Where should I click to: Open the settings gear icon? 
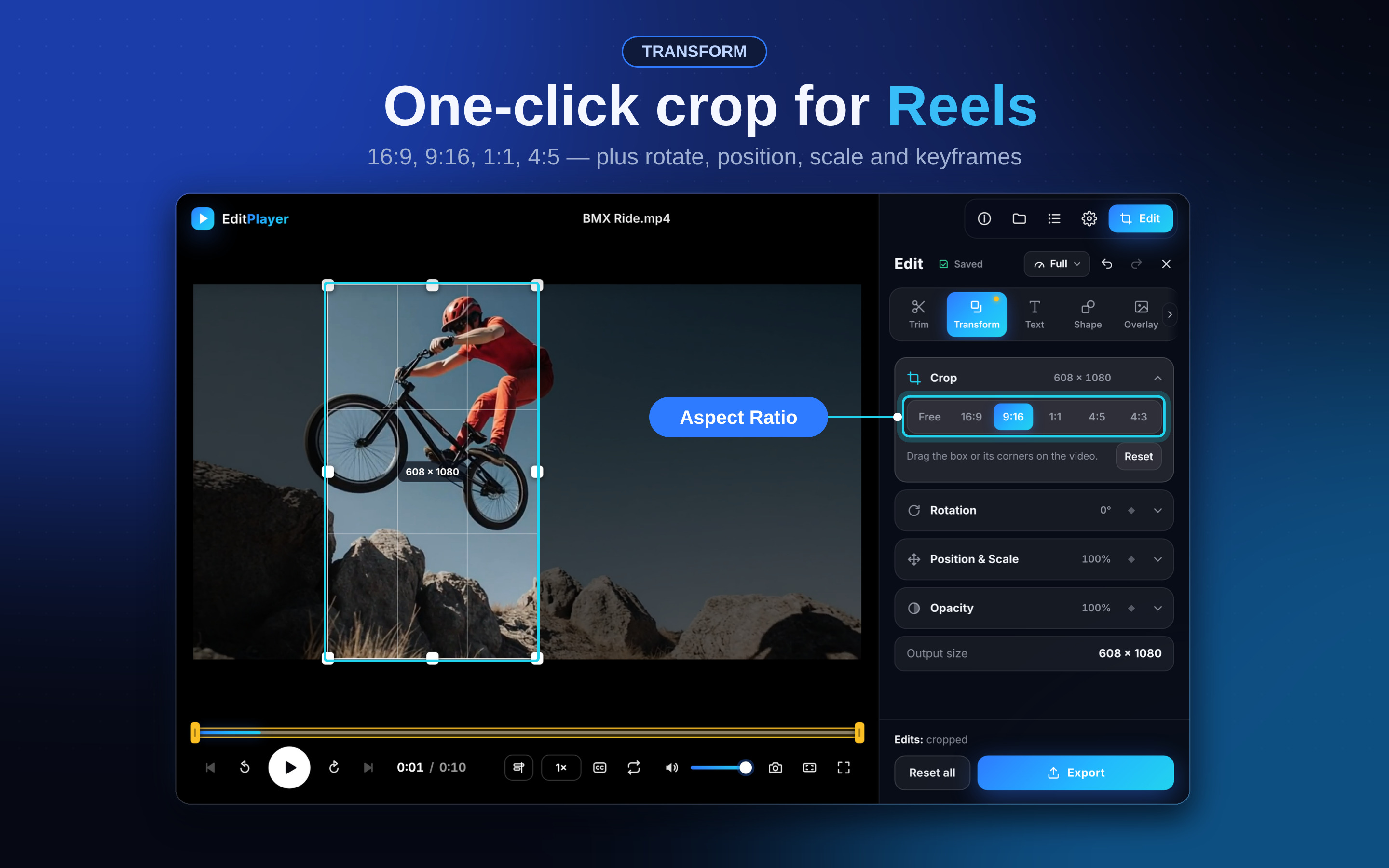tap(1089, 219)
